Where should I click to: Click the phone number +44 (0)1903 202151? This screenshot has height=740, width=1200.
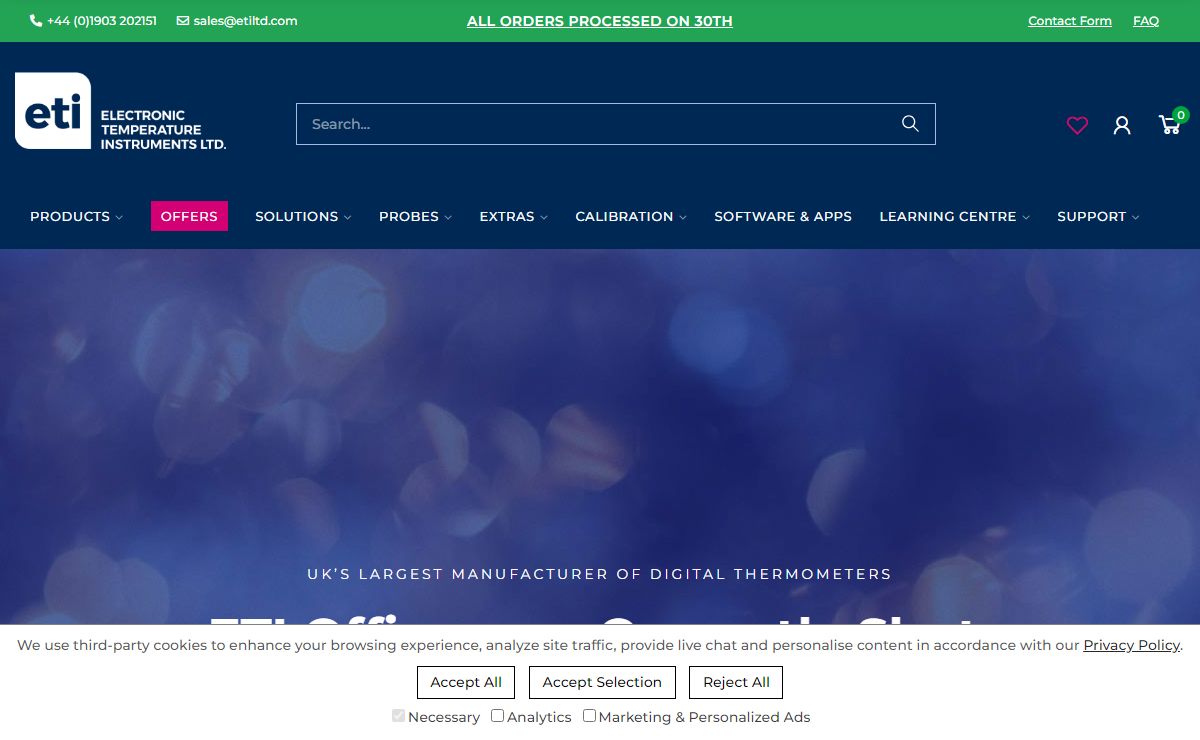coord(93,20)
